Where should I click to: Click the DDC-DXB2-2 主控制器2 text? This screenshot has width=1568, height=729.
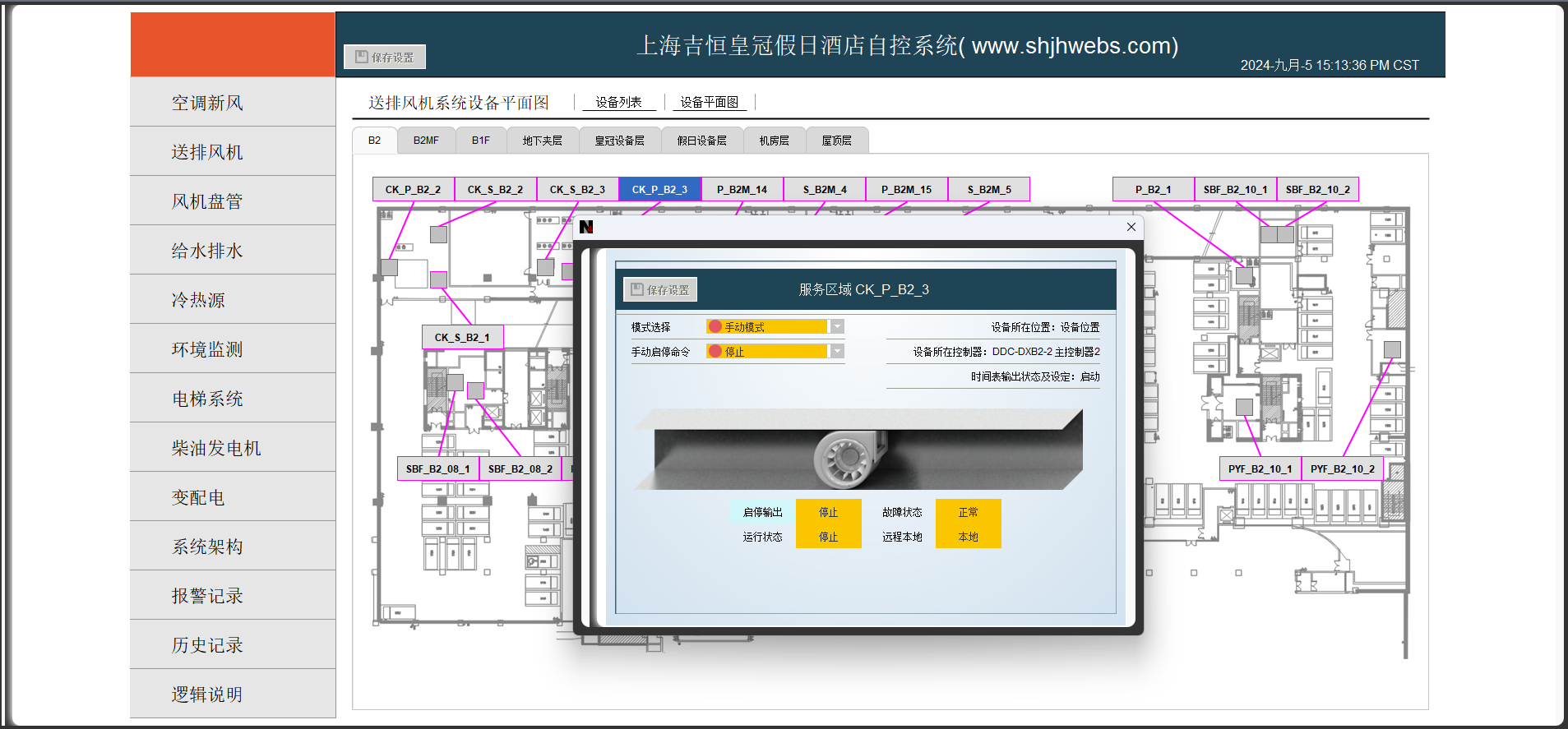pyautogui.click(x=1046, y=351)
